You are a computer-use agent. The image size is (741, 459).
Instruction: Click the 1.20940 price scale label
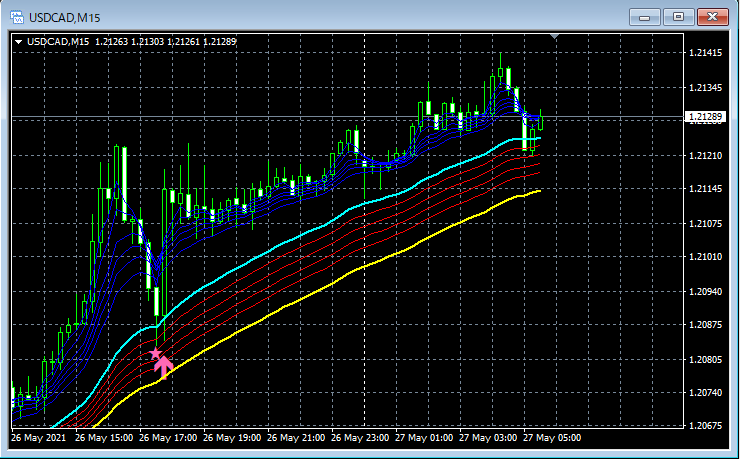coord(706,292)
